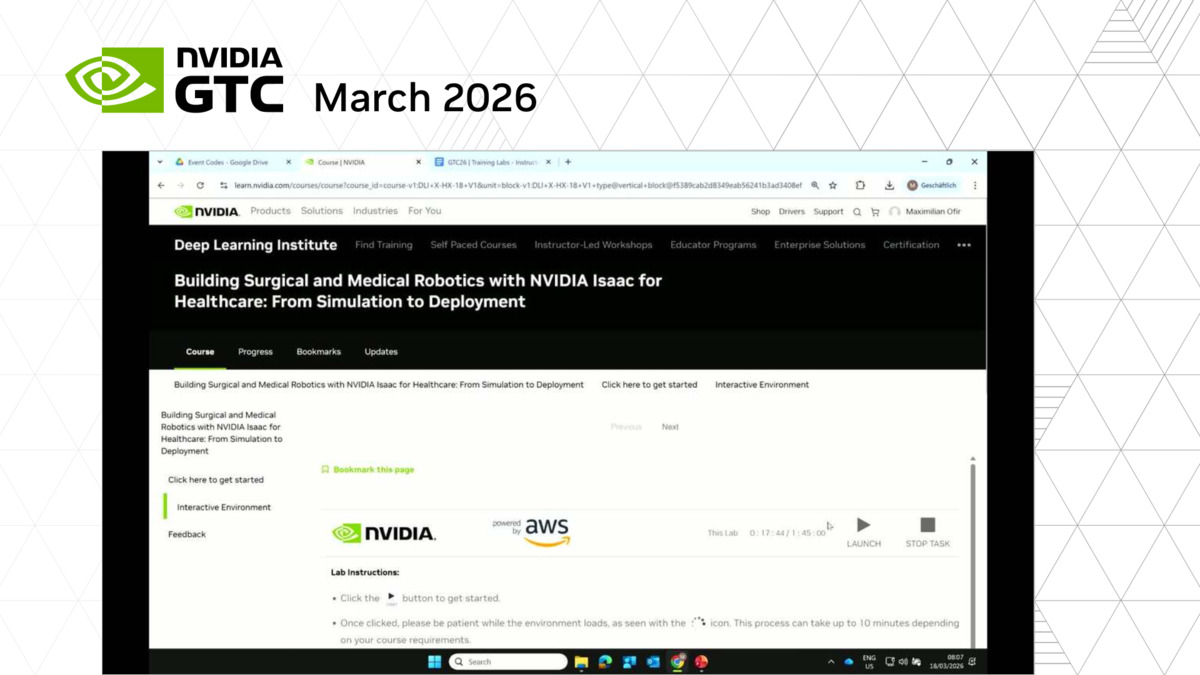Open the Windows Start button
Viewport: 1200px width, 675px height.
[x=435, y=661]
